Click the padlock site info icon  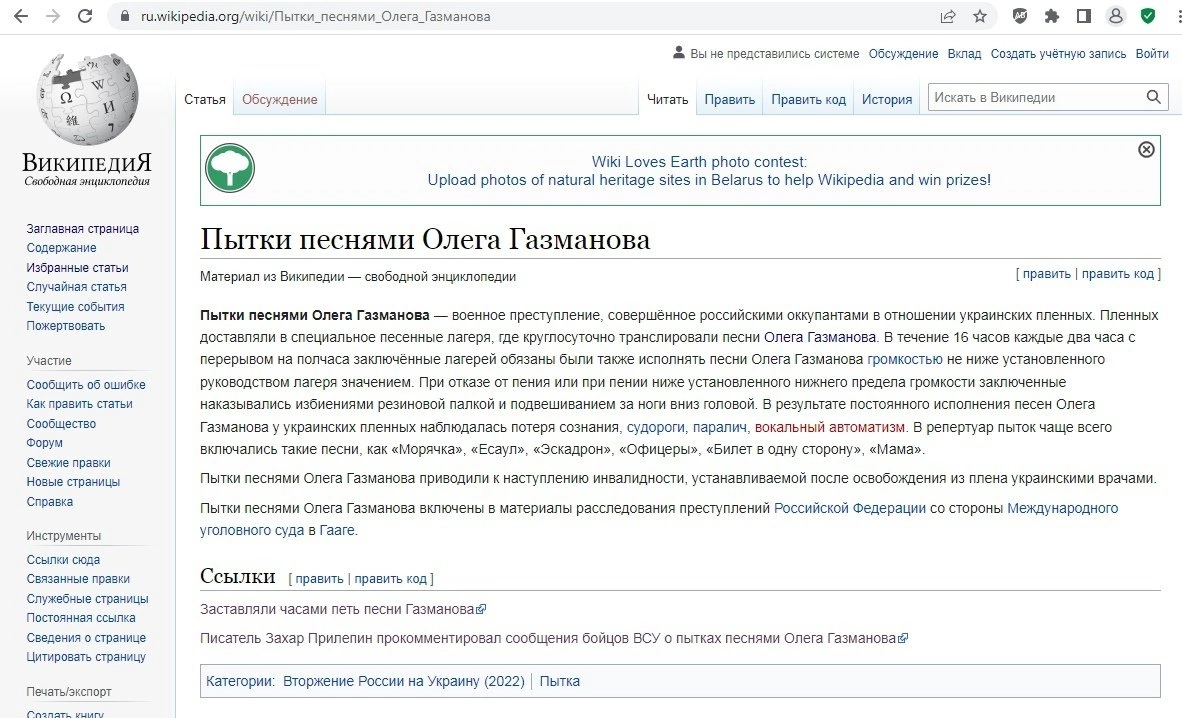click(x=125, y=16)
